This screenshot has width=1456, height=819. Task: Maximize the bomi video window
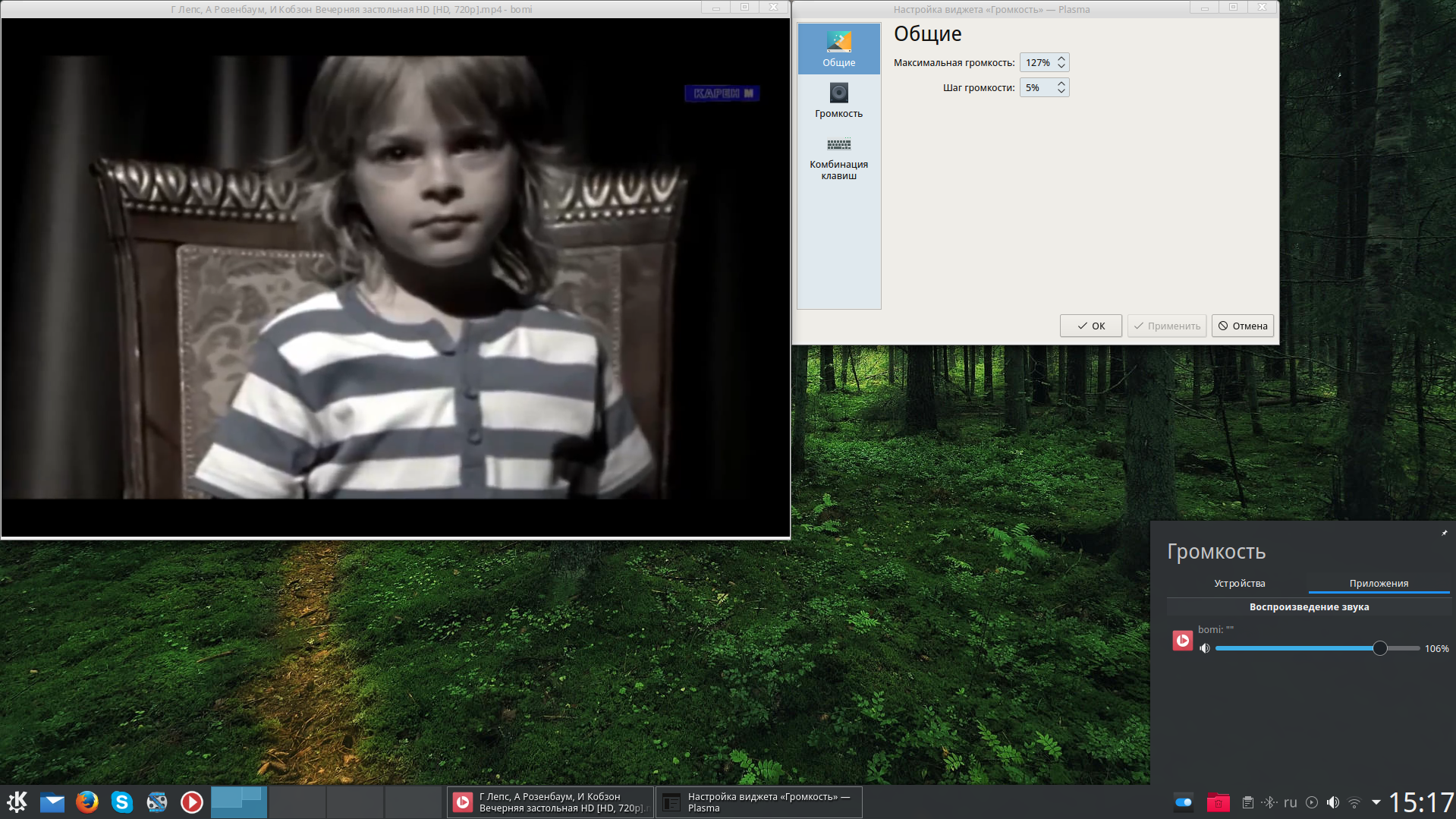point(745,8)
